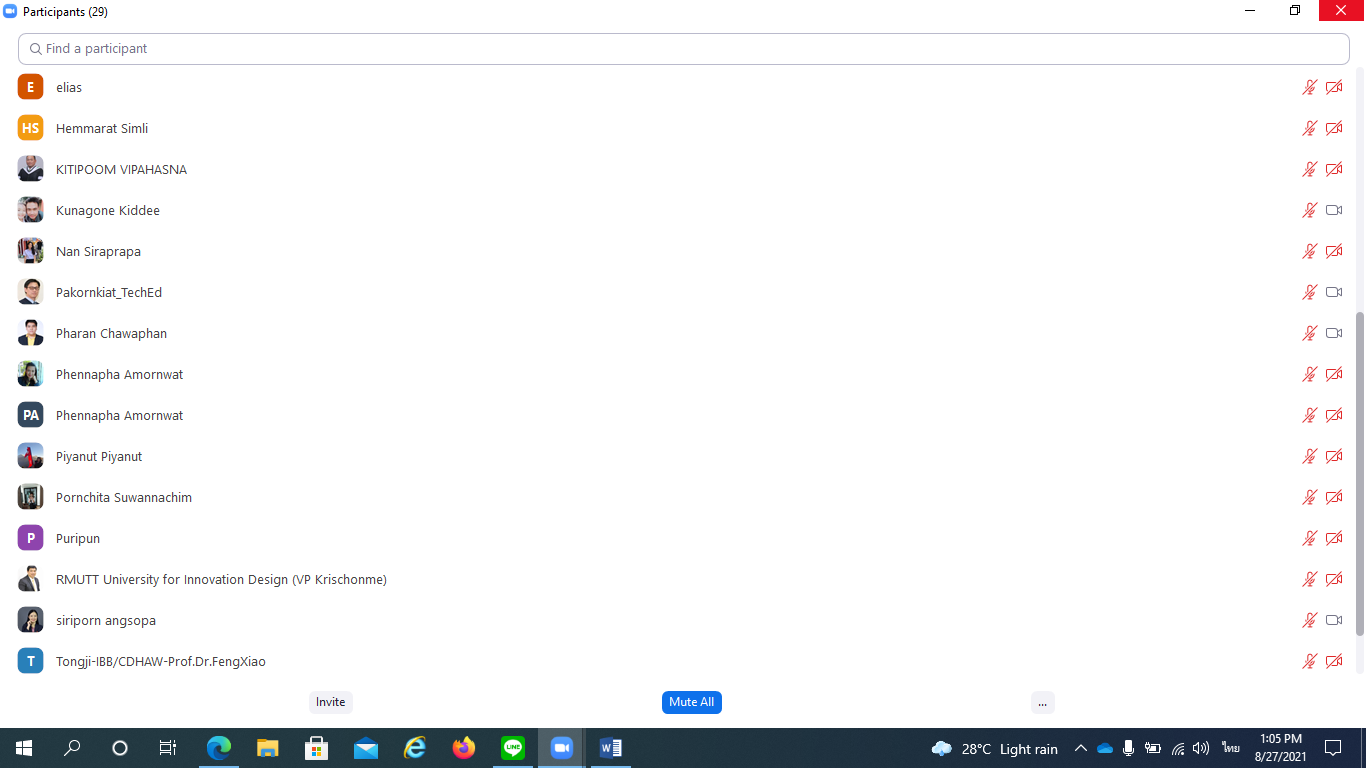Click KITIPOOM VIPAHASNA's muted mic icon
The width and height of the screenshot is (1366, 768).
coord(1309,169)
